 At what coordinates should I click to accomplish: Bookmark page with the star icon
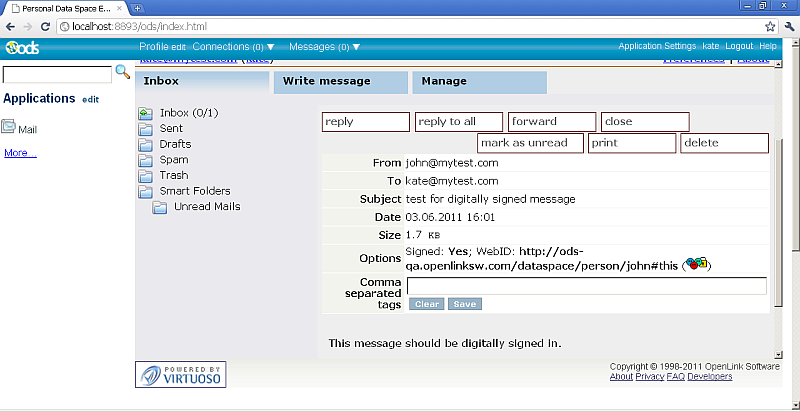pos(770,26)
